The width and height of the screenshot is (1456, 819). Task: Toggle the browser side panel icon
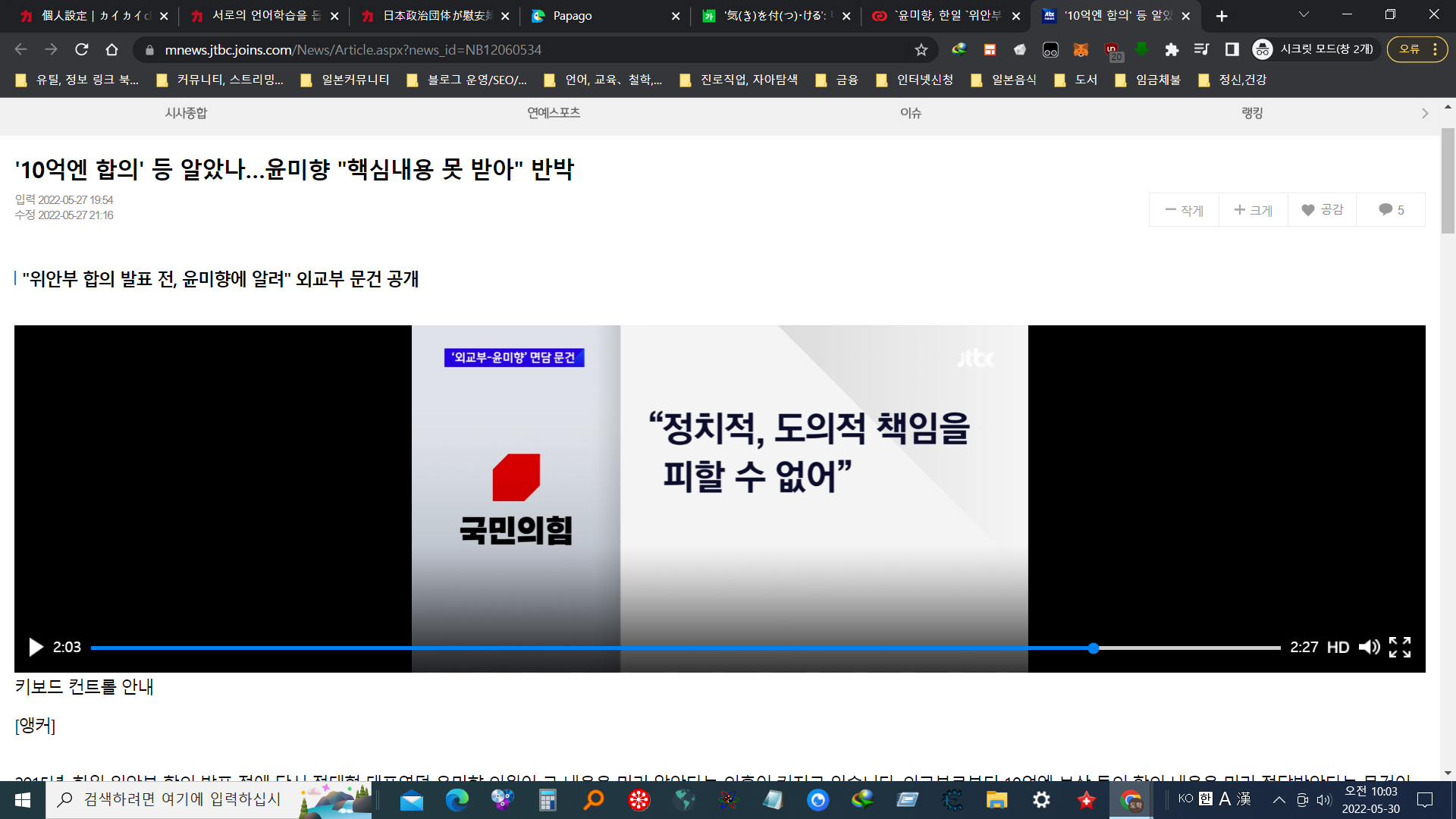tap(1232, 50)
